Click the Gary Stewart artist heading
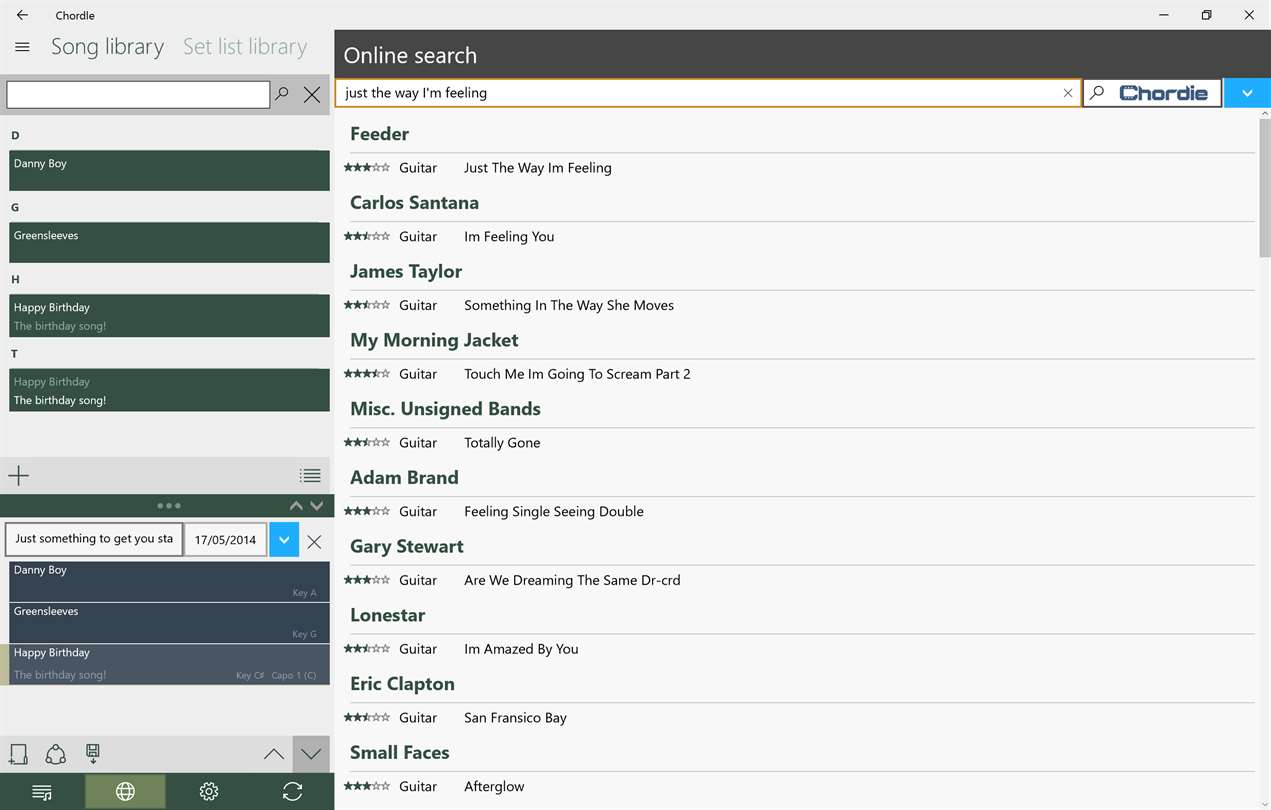Viewport: 1271px width, 810px height. click(407, 547)
